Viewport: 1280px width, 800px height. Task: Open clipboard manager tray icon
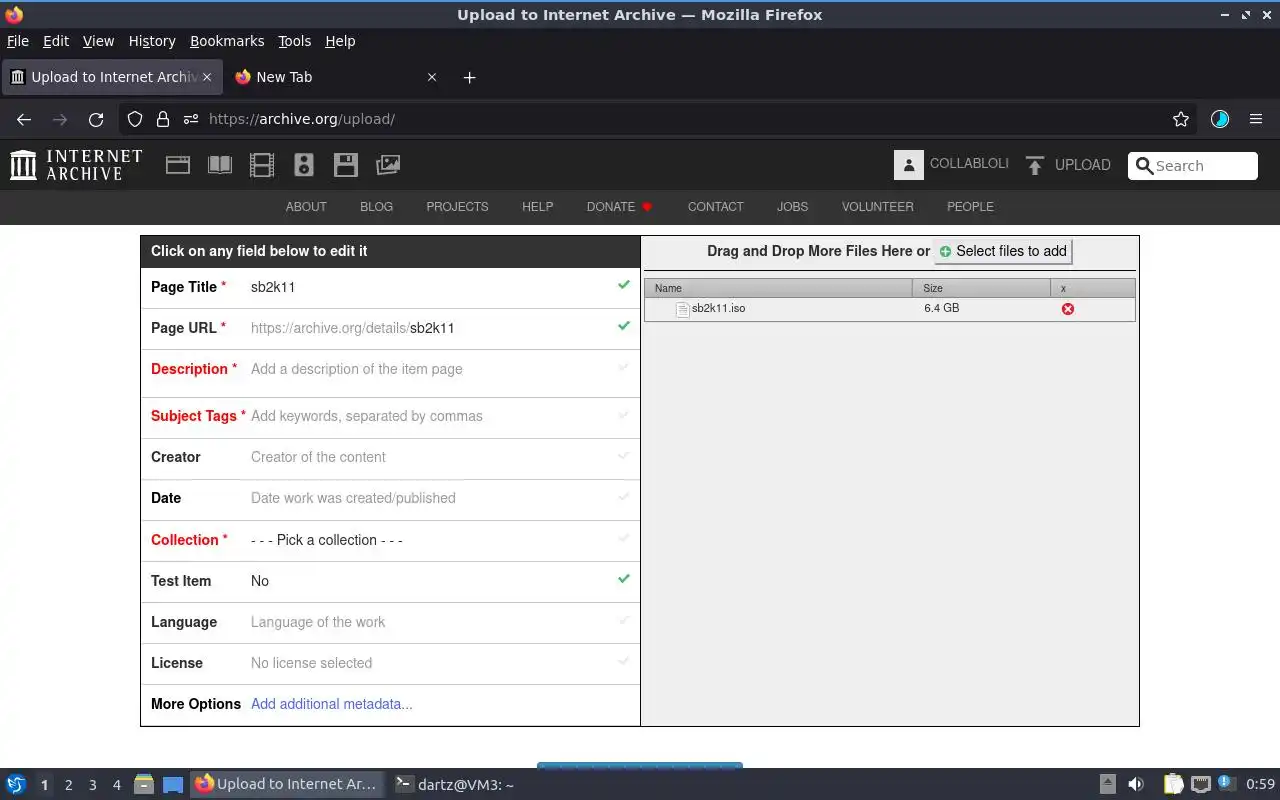1173,784
